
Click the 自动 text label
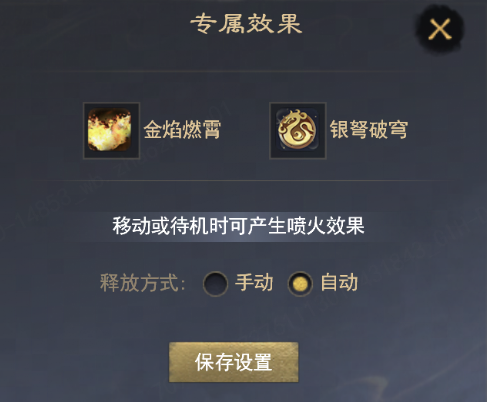pyautogui.click(x=339, y=283)
